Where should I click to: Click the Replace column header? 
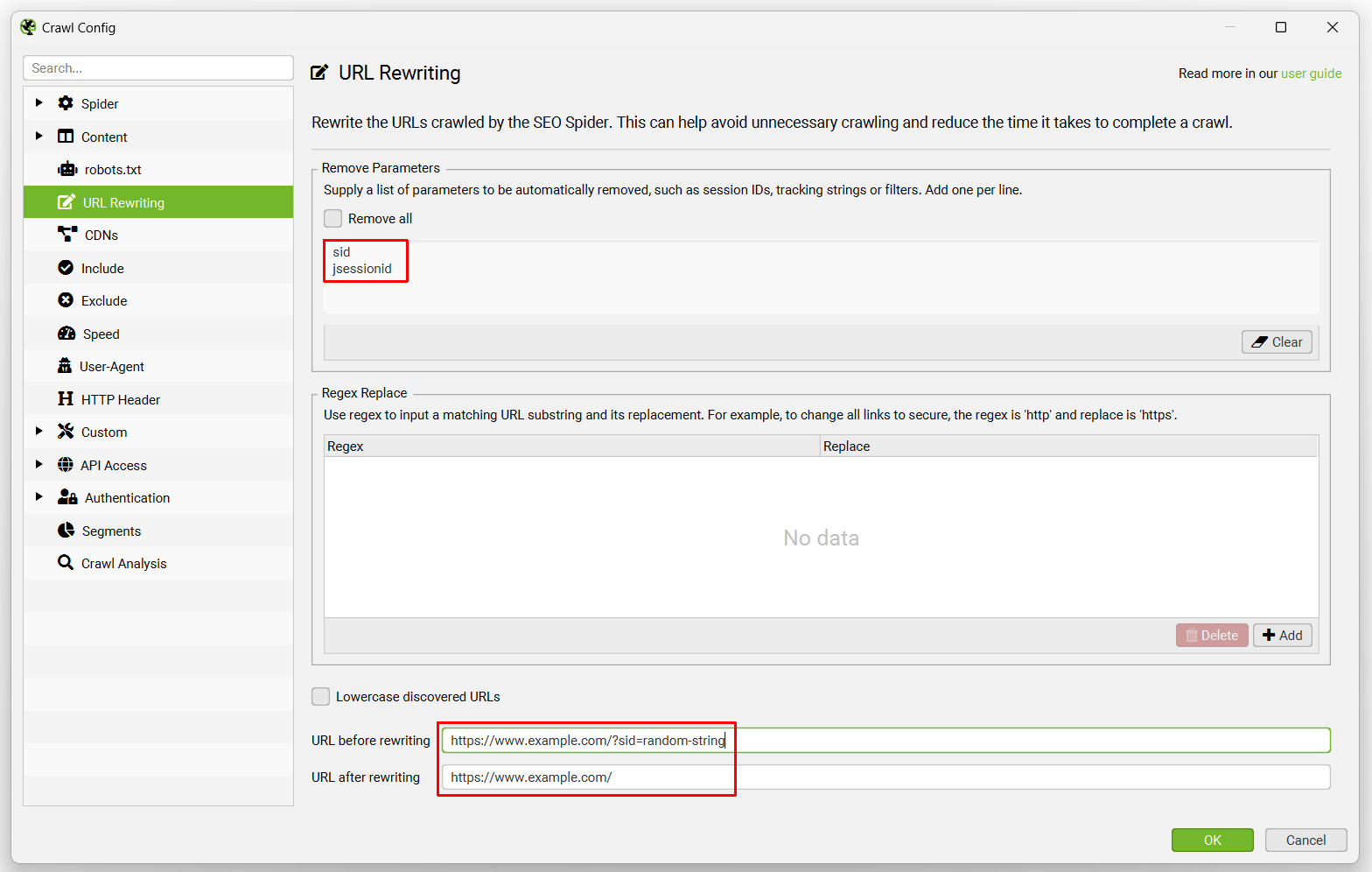pos(1068,446)
